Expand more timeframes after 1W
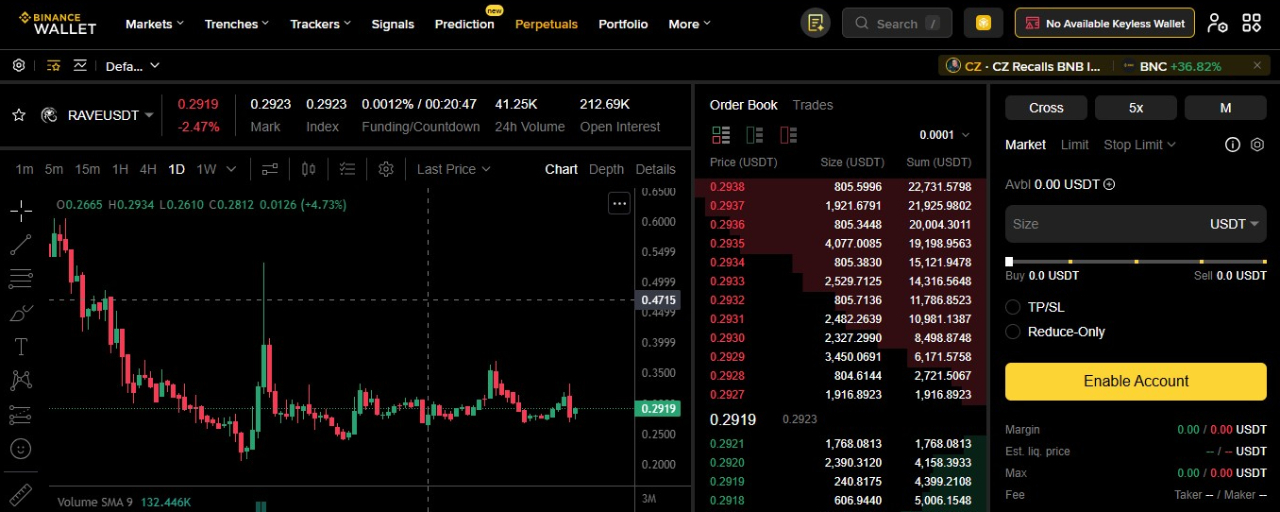 (232, 169)
